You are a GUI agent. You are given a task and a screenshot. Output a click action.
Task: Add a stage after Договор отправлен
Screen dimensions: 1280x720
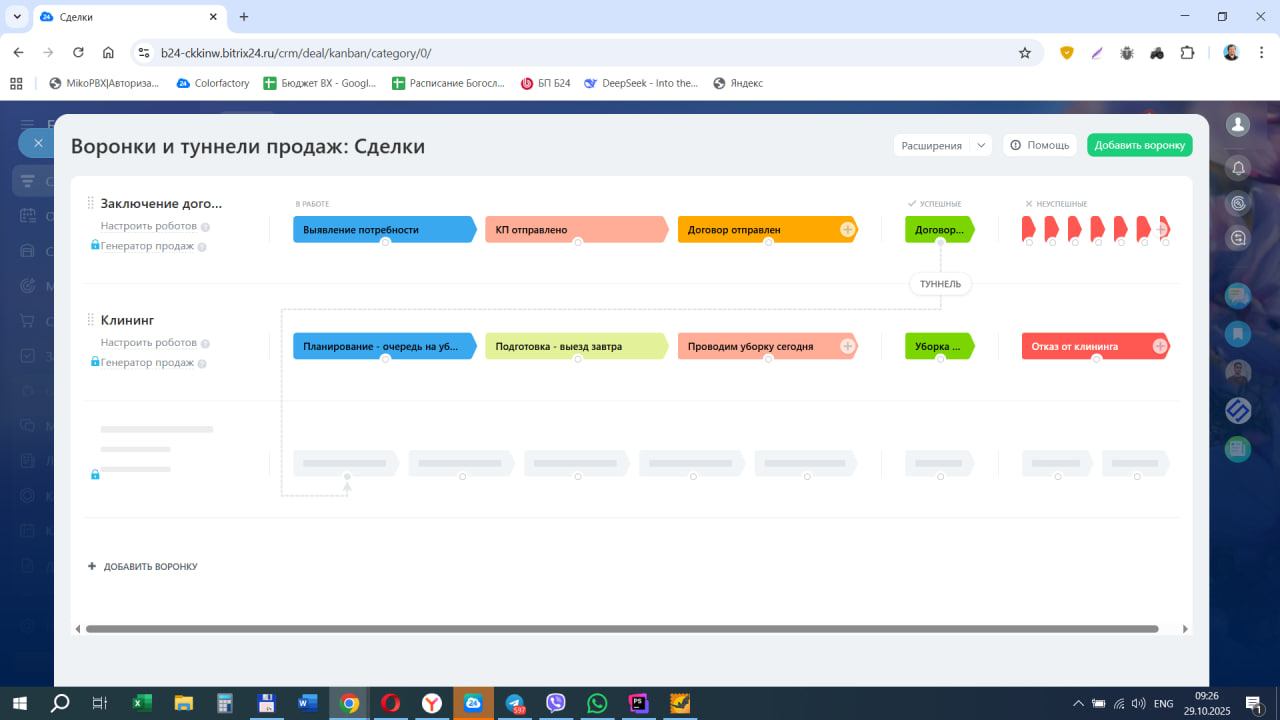(x=847, y=230)
